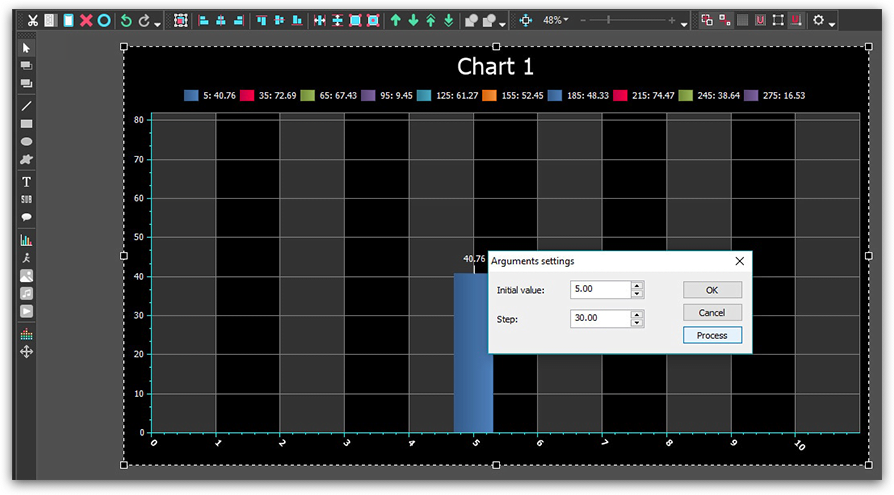Image resolution: width=894 pixels, height=495 pixels.
Task: Decrease Step value with down stepper
Action: pyautogui.click(x=637, y=323)
